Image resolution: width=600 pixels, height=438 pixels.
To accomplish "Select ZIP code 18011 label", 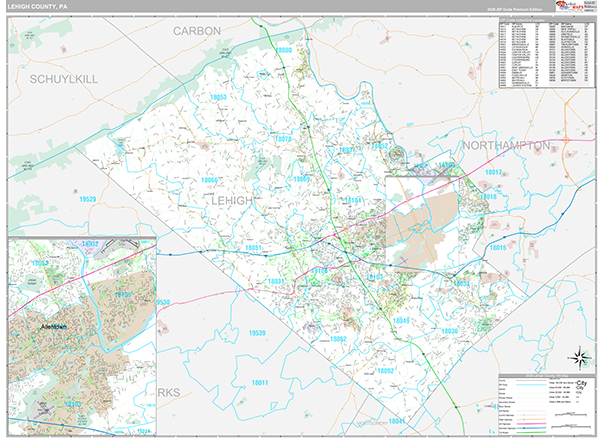I will (x=261, y=381).
